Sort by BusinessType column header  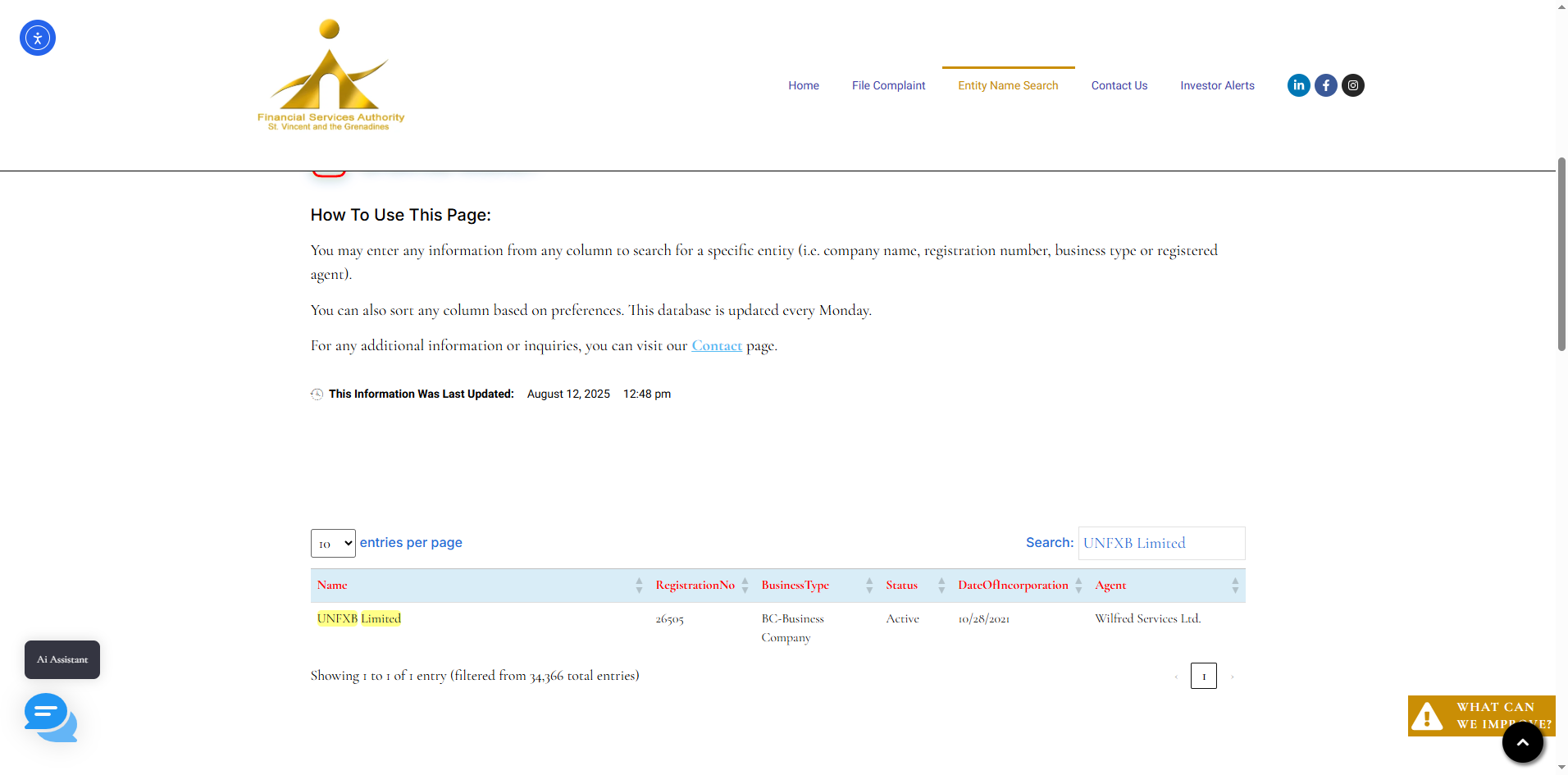tap(795, 585)
